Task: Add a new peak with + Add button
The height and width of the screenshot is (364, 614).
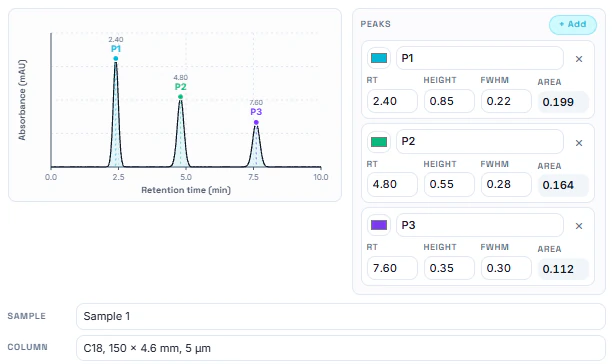Action: (572, 25)
